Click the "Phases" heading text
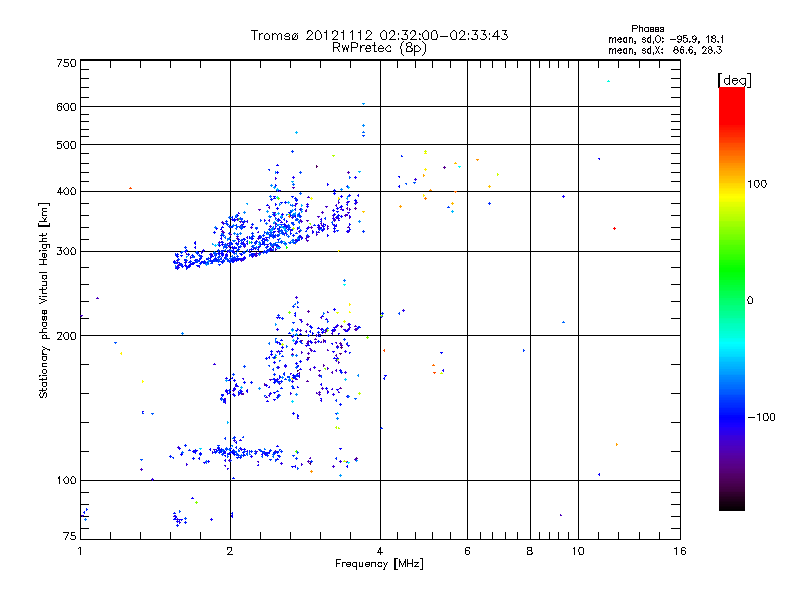Screen dimensions: 800x600 click(x=647, y=29)
